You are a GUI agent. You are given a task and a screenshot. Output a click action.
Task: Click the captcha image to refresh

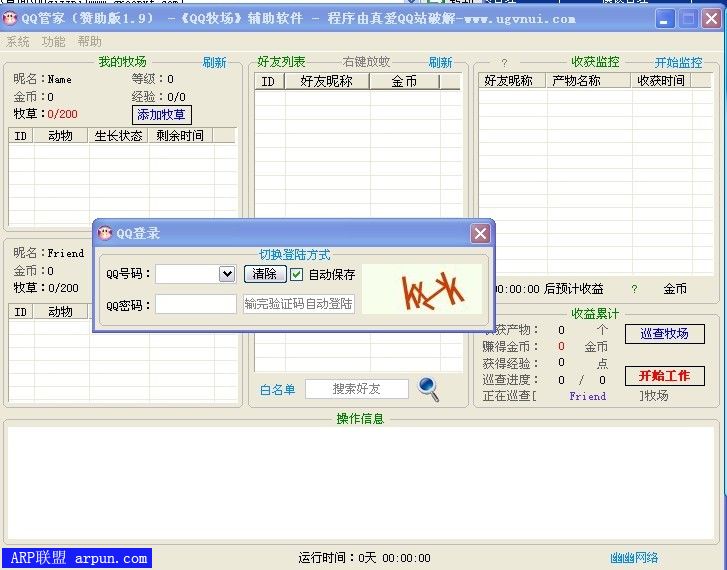coord(421,289)
